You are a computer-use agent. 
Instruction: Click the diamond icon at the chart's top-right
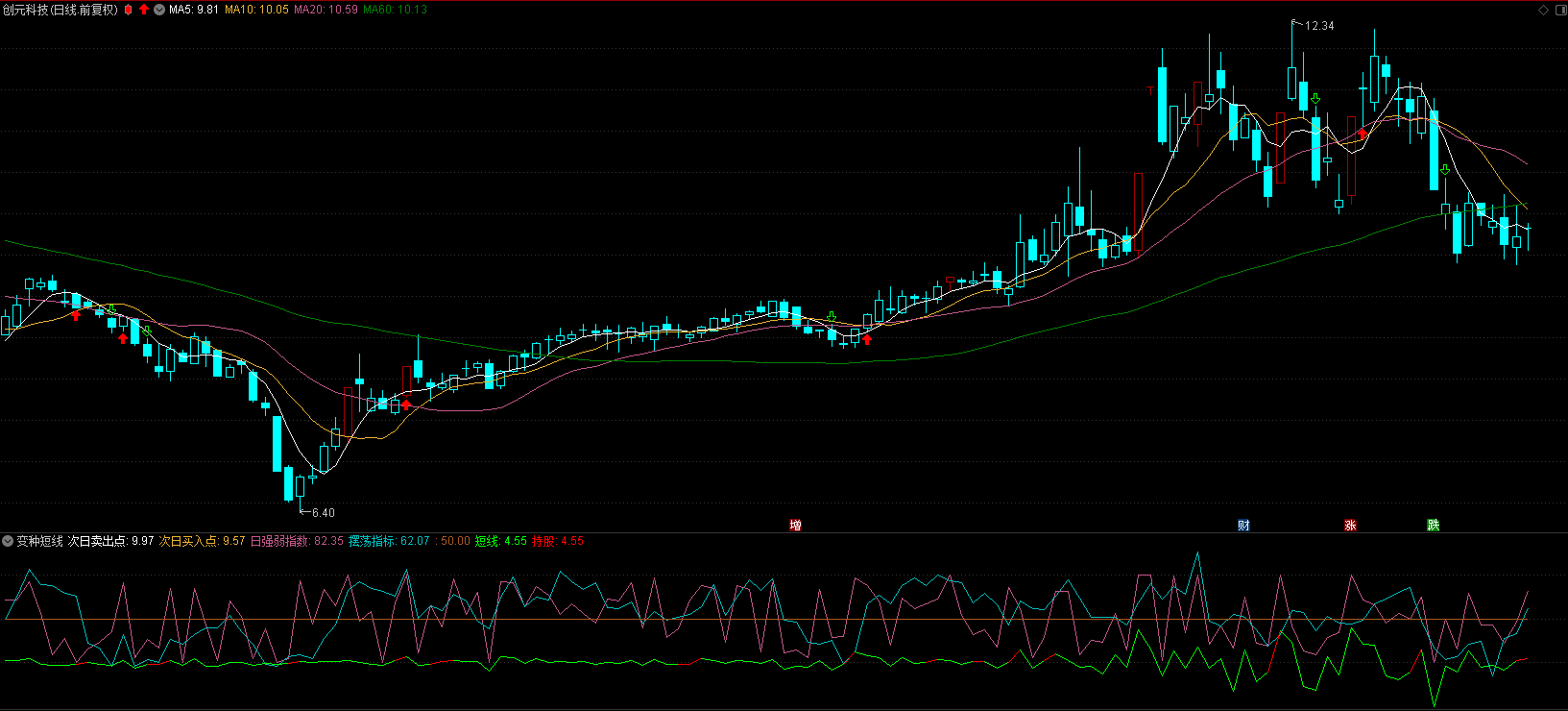tap(1544, 10)
